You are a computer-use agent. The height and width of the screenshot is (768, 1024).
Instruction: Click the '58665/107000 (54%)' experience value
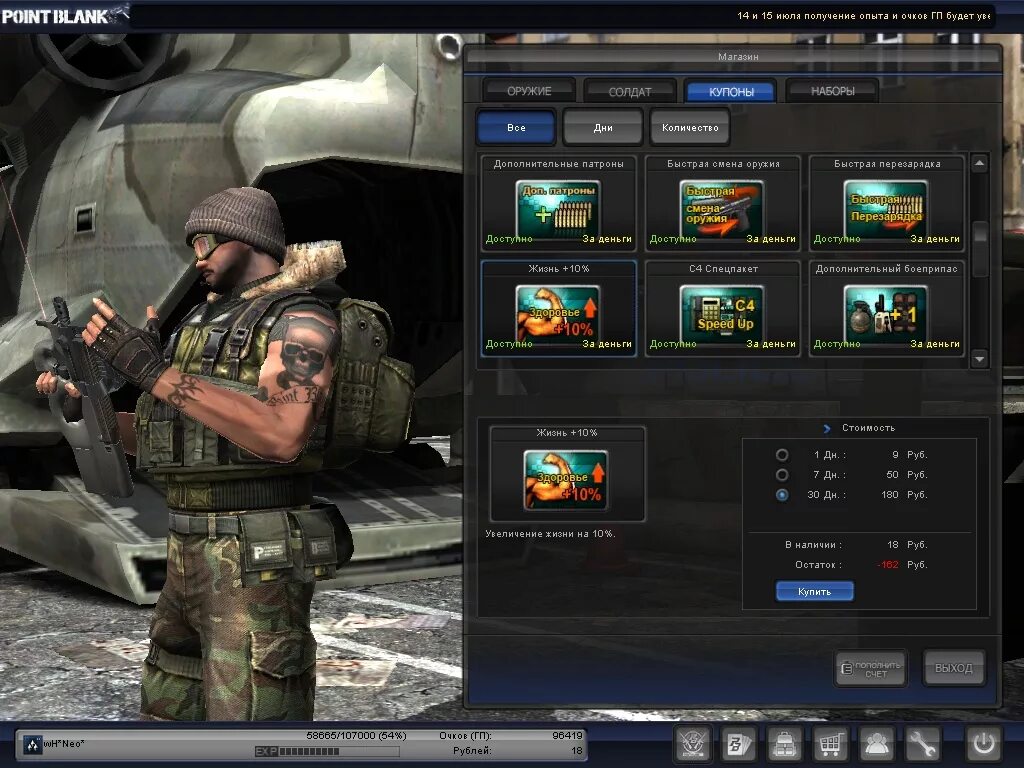(x=356, y=735)
